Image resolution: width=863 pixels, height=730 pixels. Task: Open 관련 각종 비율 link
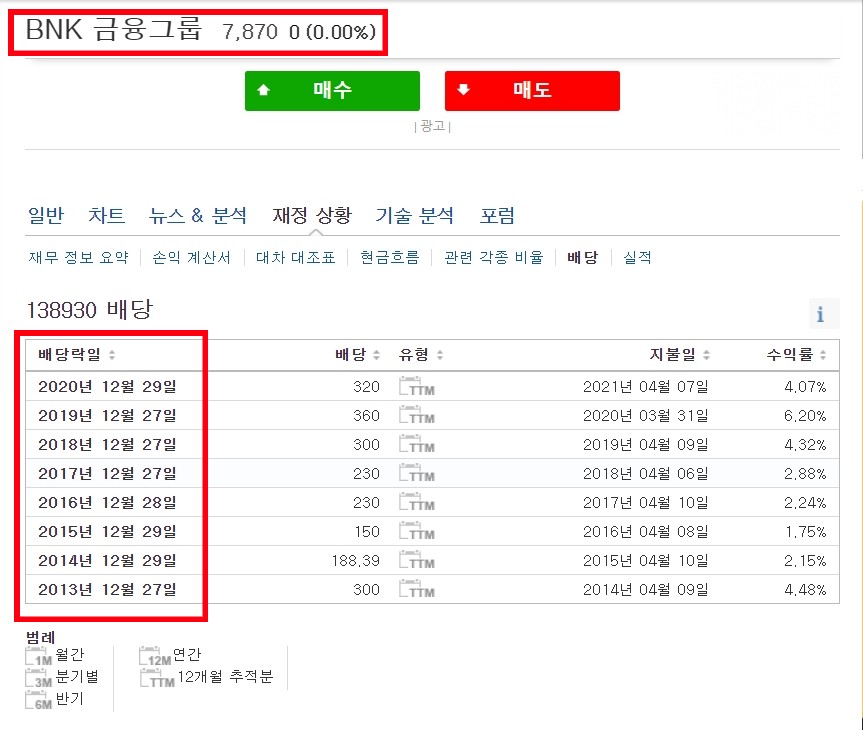pyautogui.click(x=494, y=257)
